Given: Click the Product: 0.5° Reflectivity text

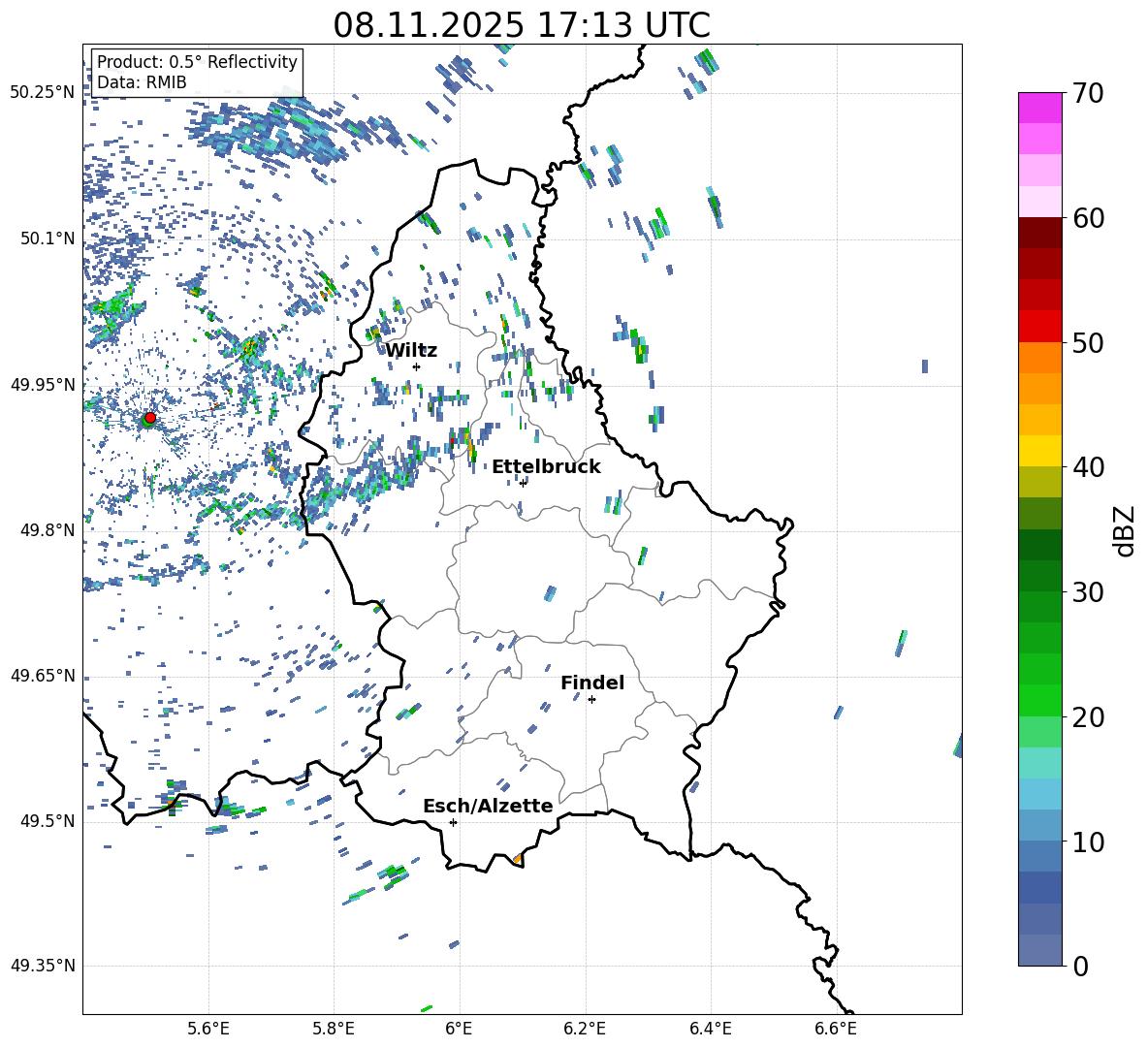Looking at the screenshot, I should 197,62.
